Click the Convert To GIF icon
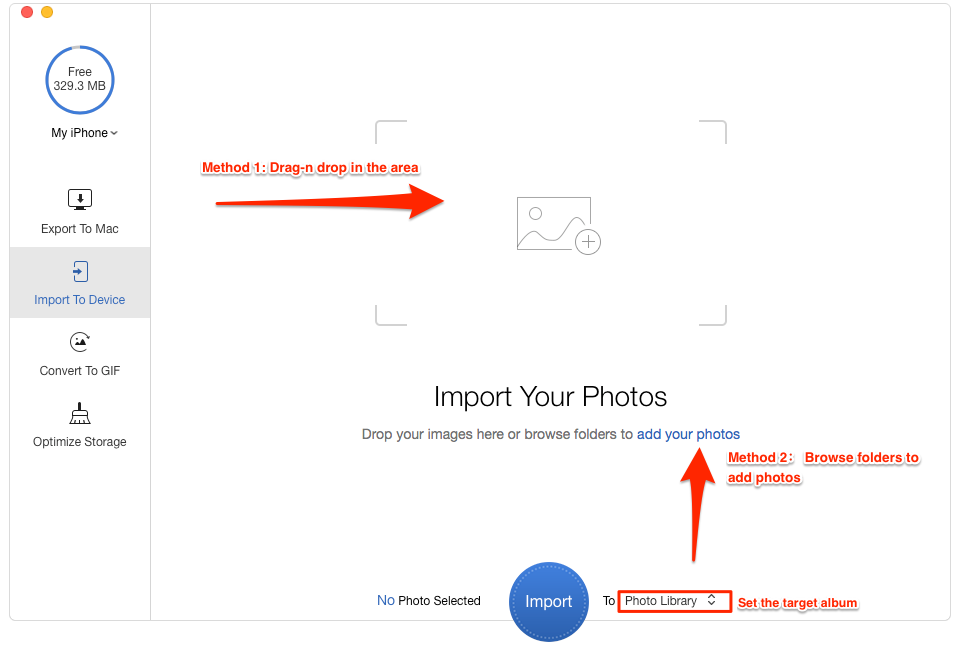Image resolution: width=960 pixels, height=656 pixels. click(80, 342)
